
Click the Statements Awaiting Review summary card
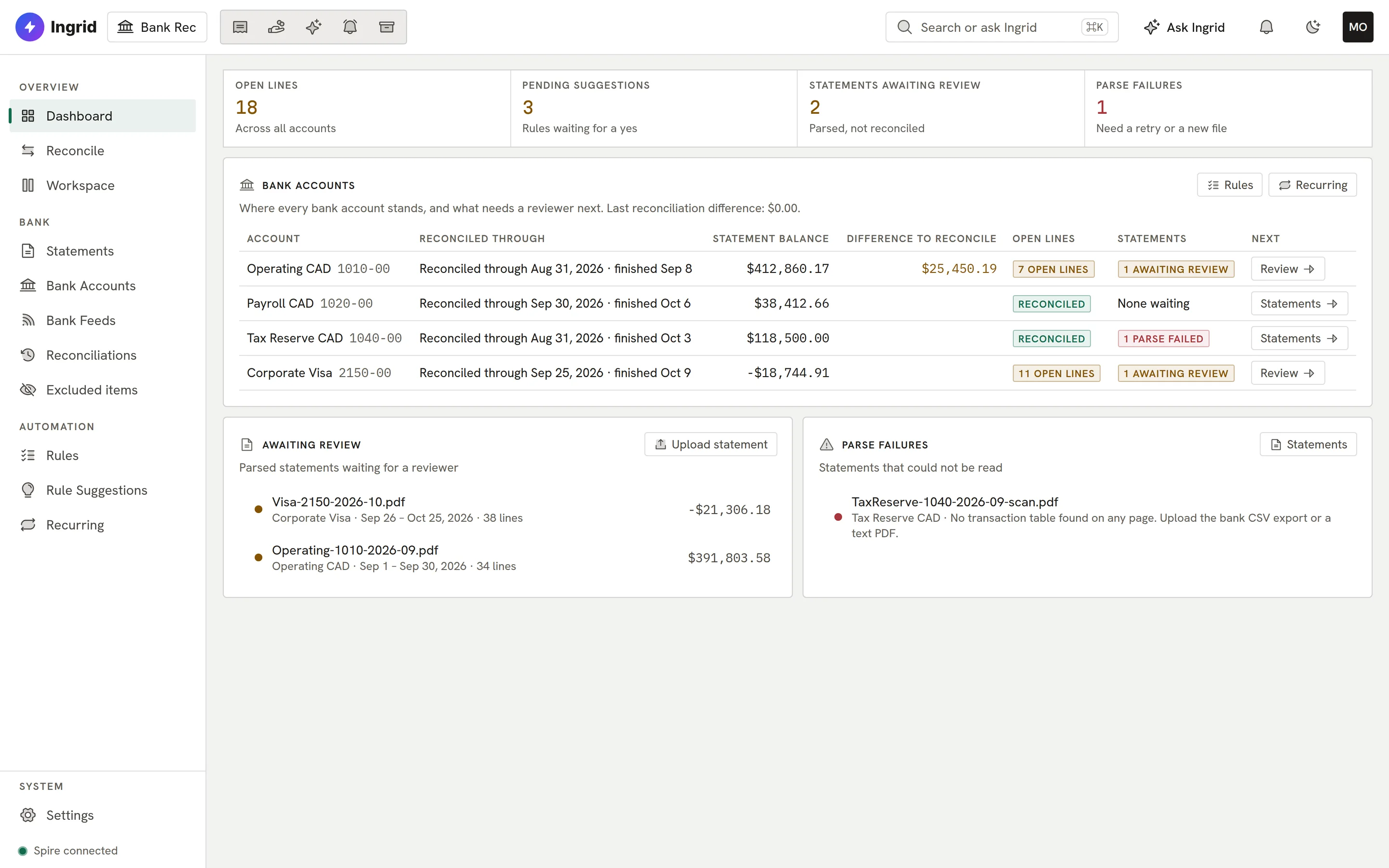[x=941, y=108]
